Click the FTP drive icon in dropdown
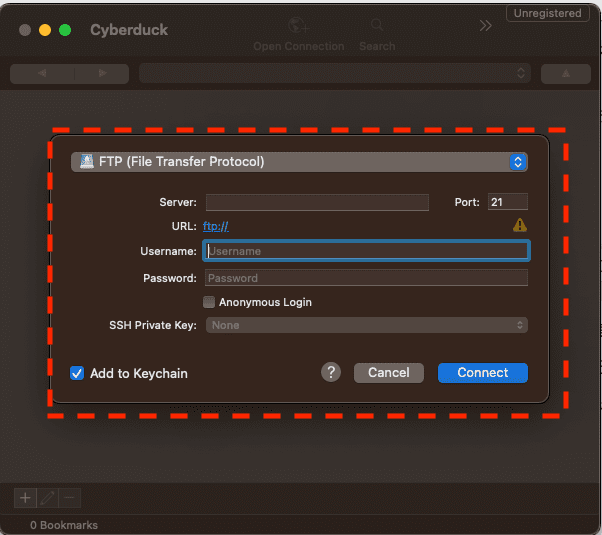Image resolution: width=602 pixels, height=535 pixels. pyautogui.click(x=87, y=162)
